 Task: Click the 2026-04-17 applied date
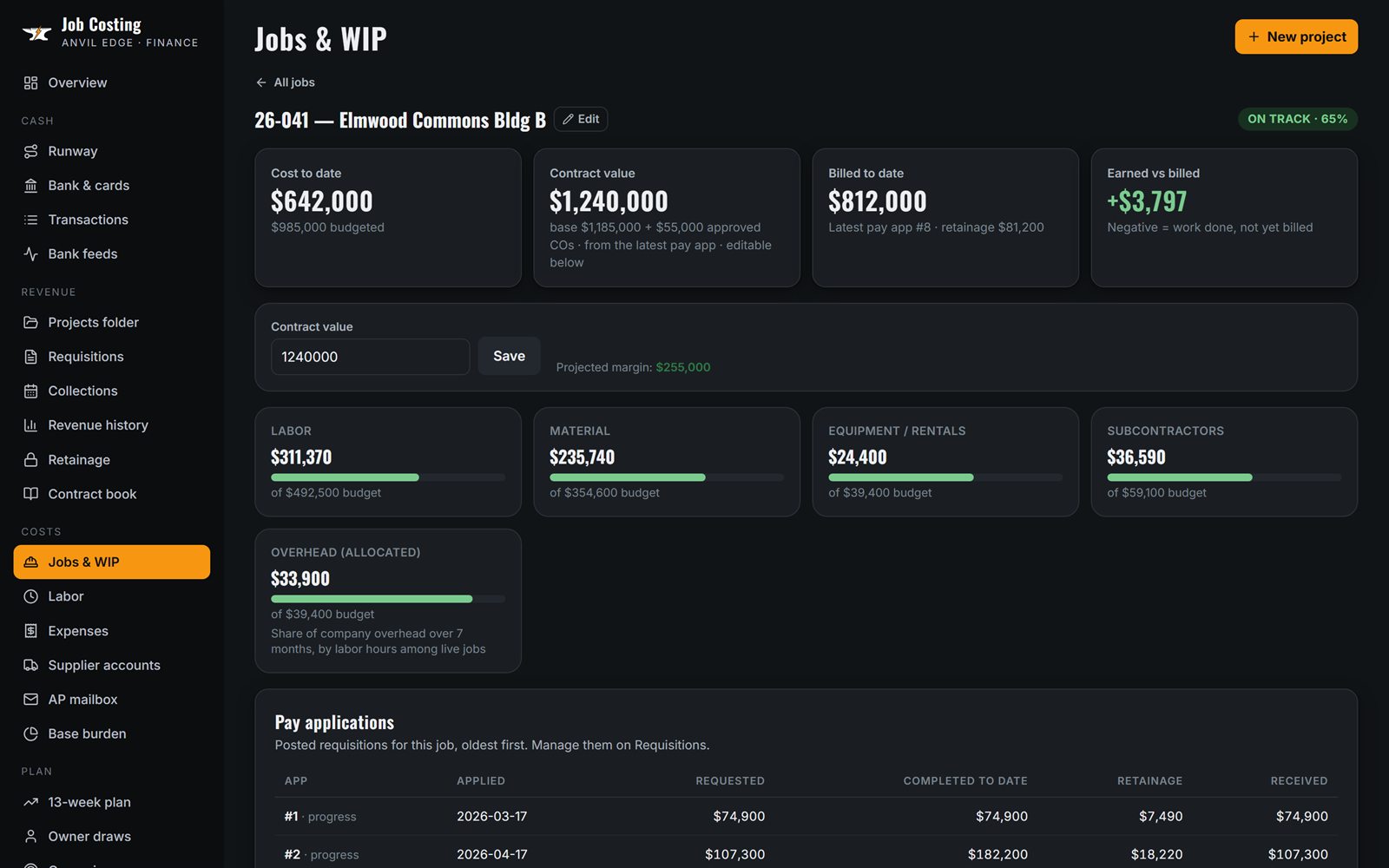pyautogui.click(x=492, y=854)
